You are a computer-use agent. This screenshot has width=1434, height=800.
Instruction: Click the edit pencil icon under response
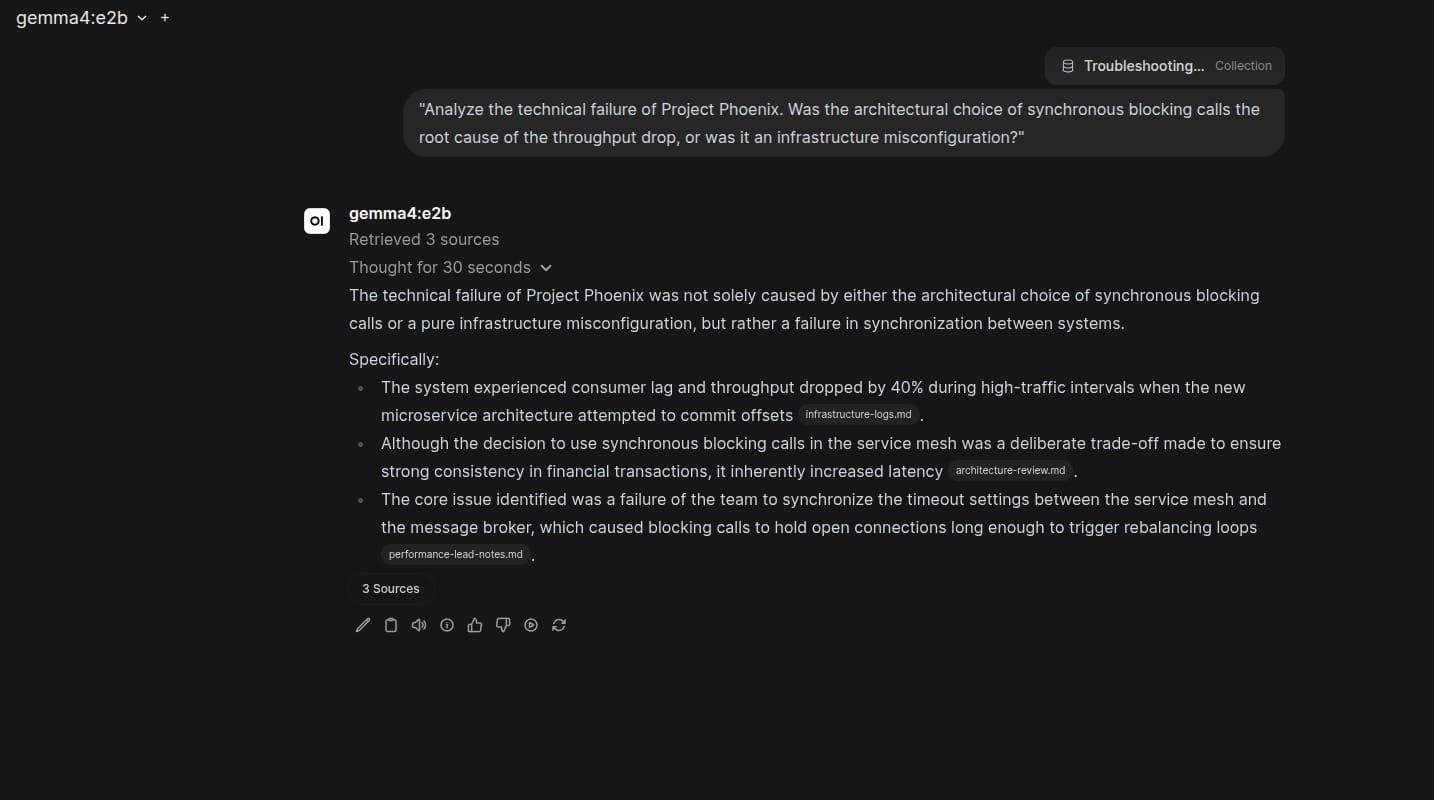(363, 625)
